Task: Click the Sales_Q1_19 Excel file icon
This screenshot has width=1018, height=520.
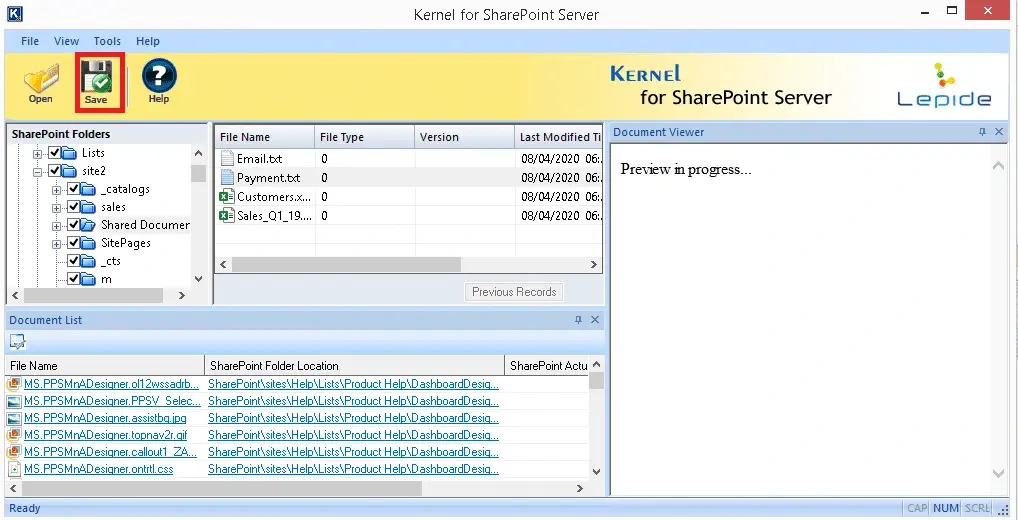Action: tap(227, 215)
